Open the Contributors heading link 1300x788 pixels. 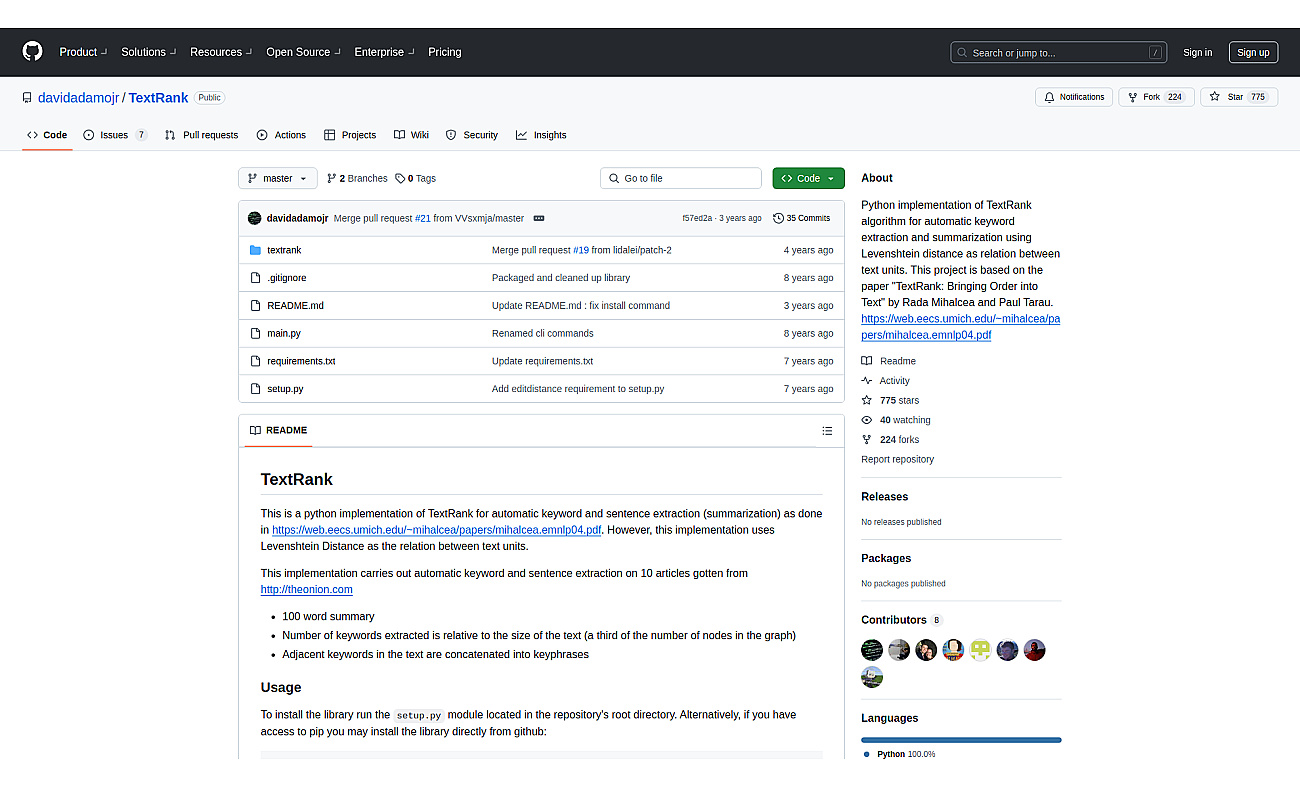(901, 620)
